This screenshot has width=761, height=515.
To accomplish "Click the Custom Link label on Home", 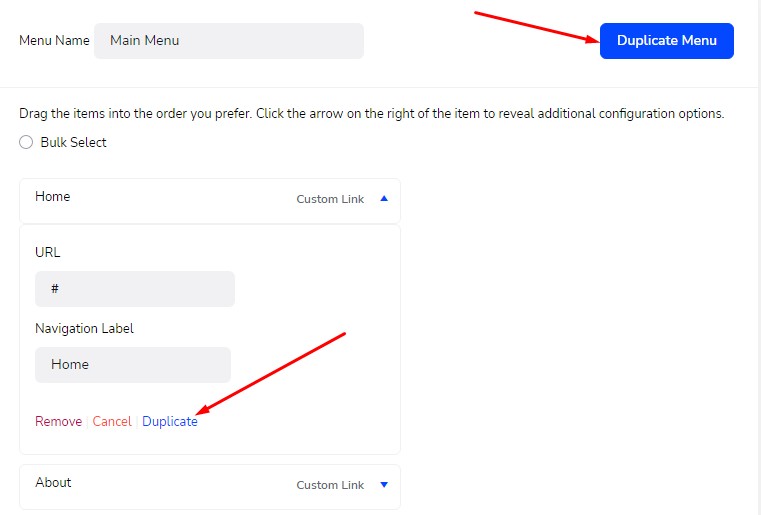I will pyautogui.click(x=330, y=199).
